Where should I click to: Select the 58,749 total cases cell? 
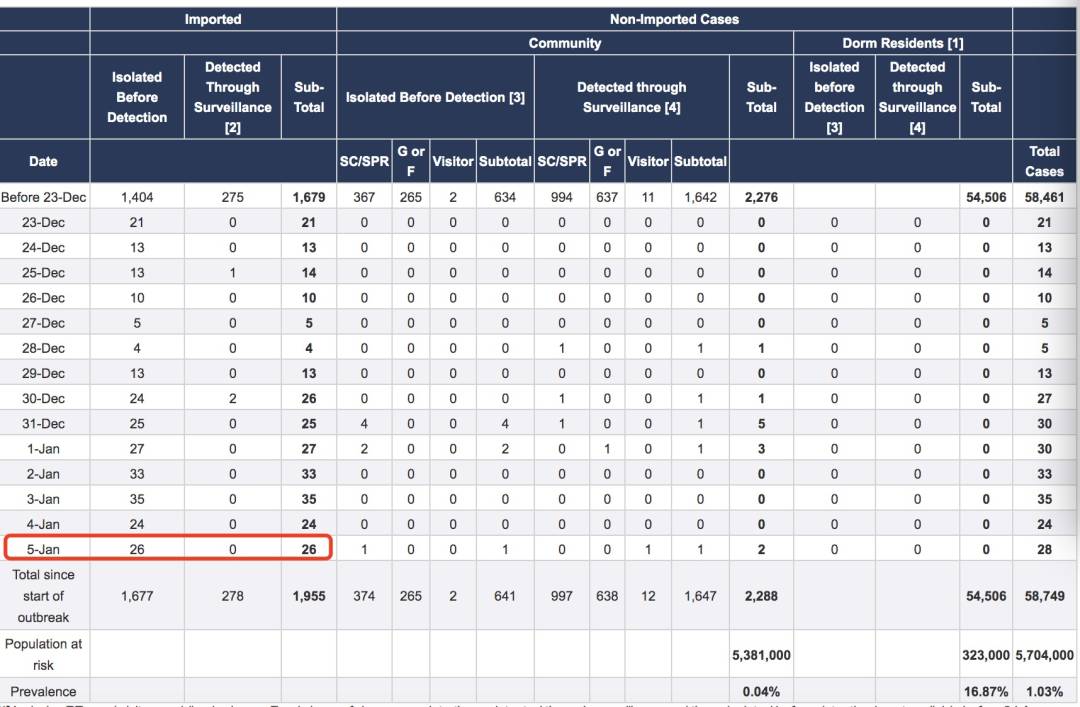point(1044,595)
